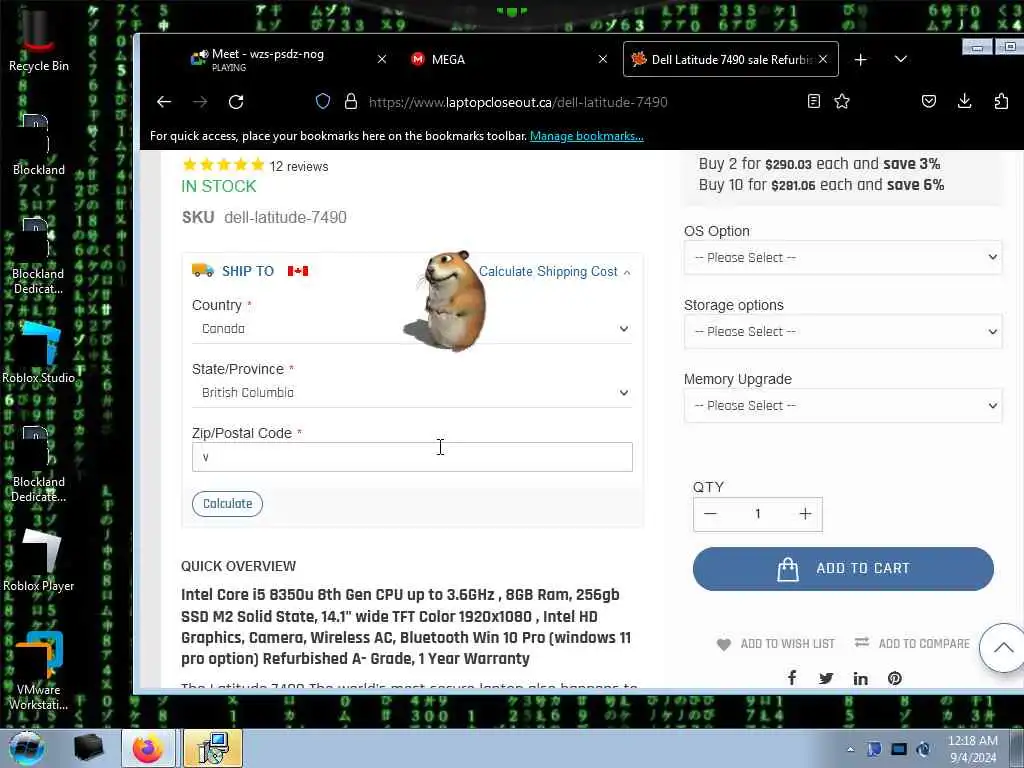This screenshot has width=1024, height=768.
Task: Click the taskbar computer setup icon
Action: coord(213,748)
